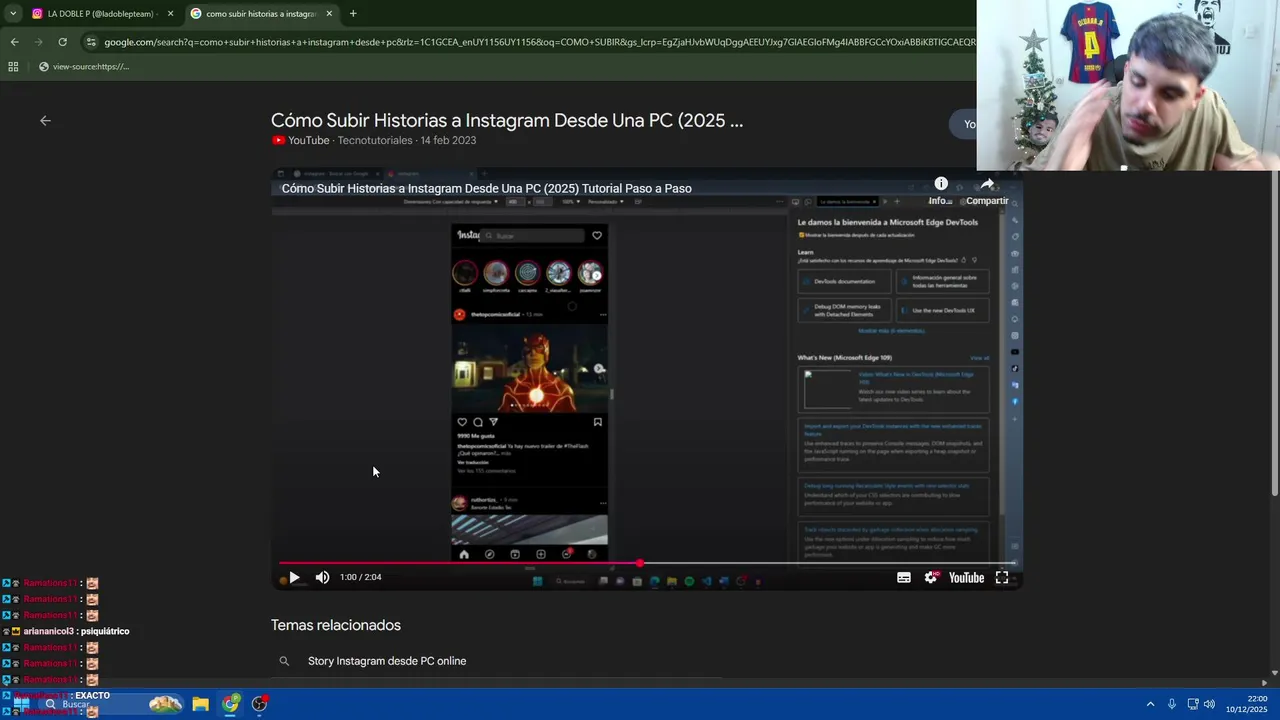The height and width of the screenshot is (720, 1280).
Task: Play the YouTube video
Action: pos(294,577)
